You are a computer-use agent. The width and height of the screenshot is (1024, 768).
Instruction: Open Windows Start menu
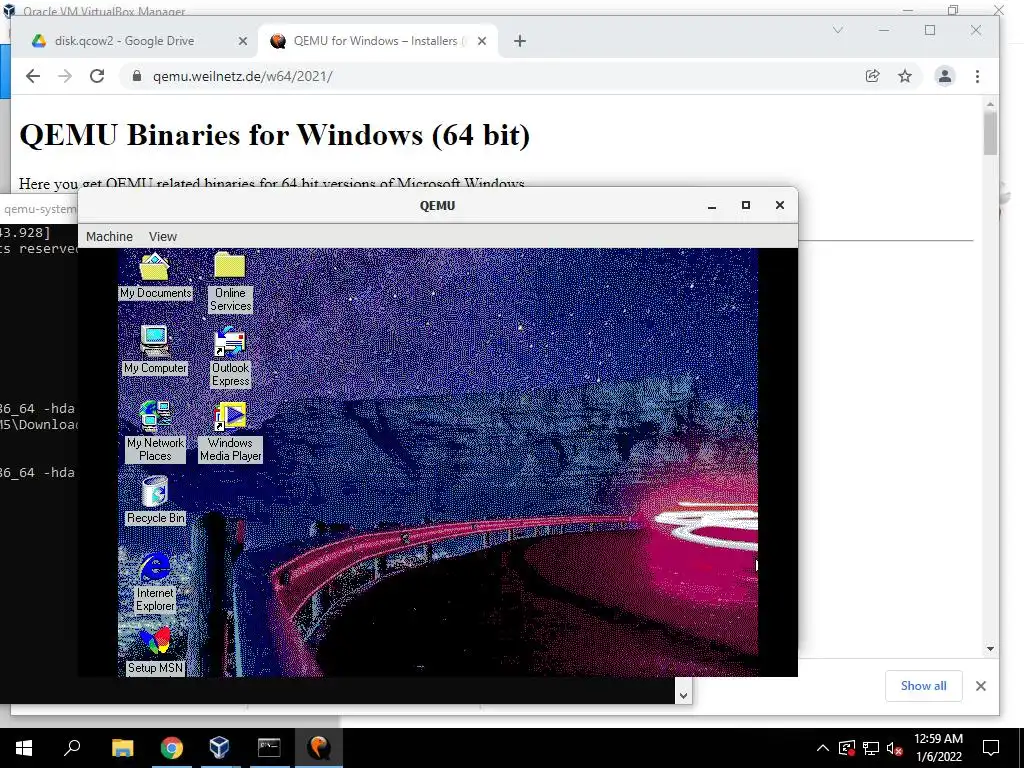point(24,748)
